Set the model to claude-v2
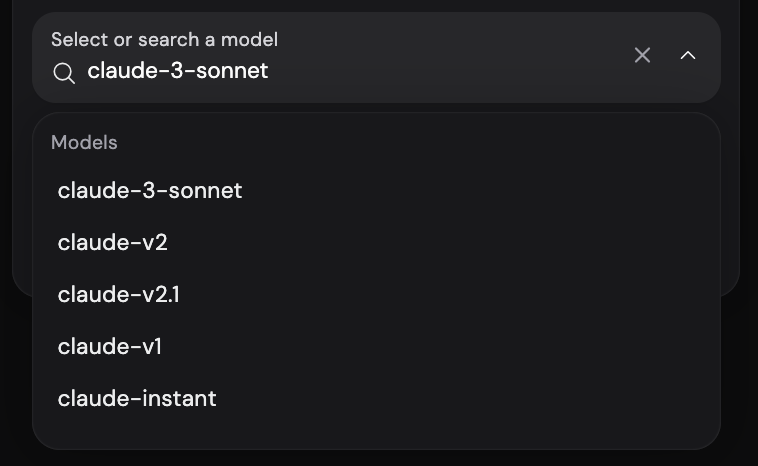The image size is (758, 466). point(376,242)
